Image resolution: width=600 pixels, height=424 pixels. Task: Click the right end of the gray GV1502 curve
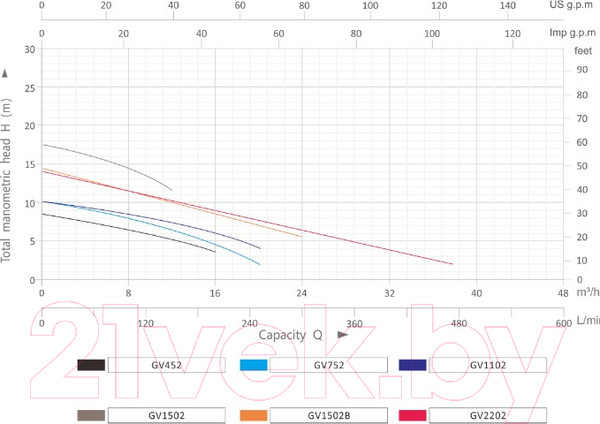[x=172, y=190]
